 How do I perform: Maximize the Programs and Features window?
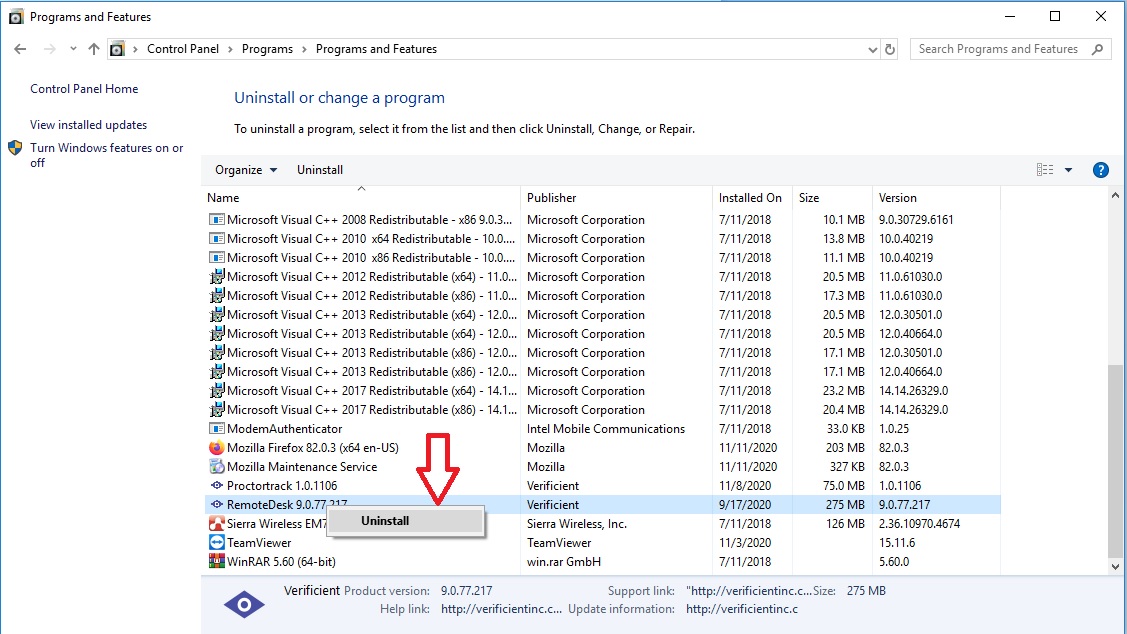pos(1054,17)
